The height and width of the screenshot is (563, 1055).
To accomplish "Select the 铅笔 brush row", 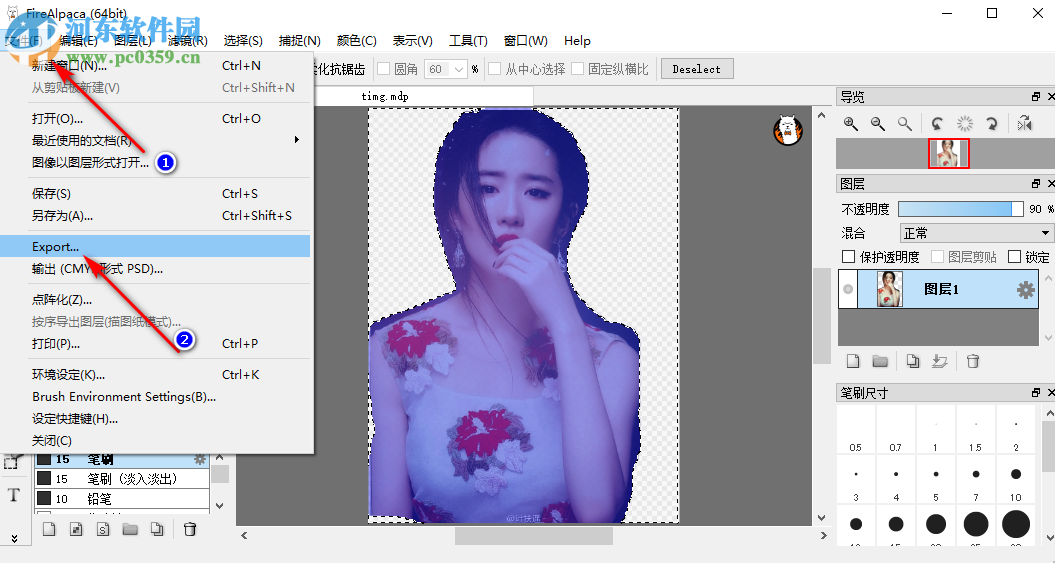I will pos(122,498).
